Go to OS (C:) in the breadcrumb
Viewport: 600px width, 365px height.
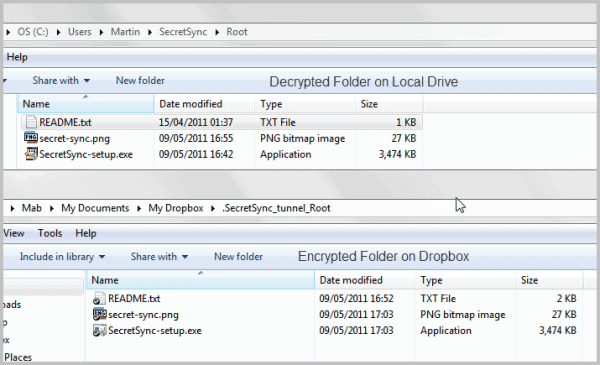pyautogui.click(x=33, y=32)
